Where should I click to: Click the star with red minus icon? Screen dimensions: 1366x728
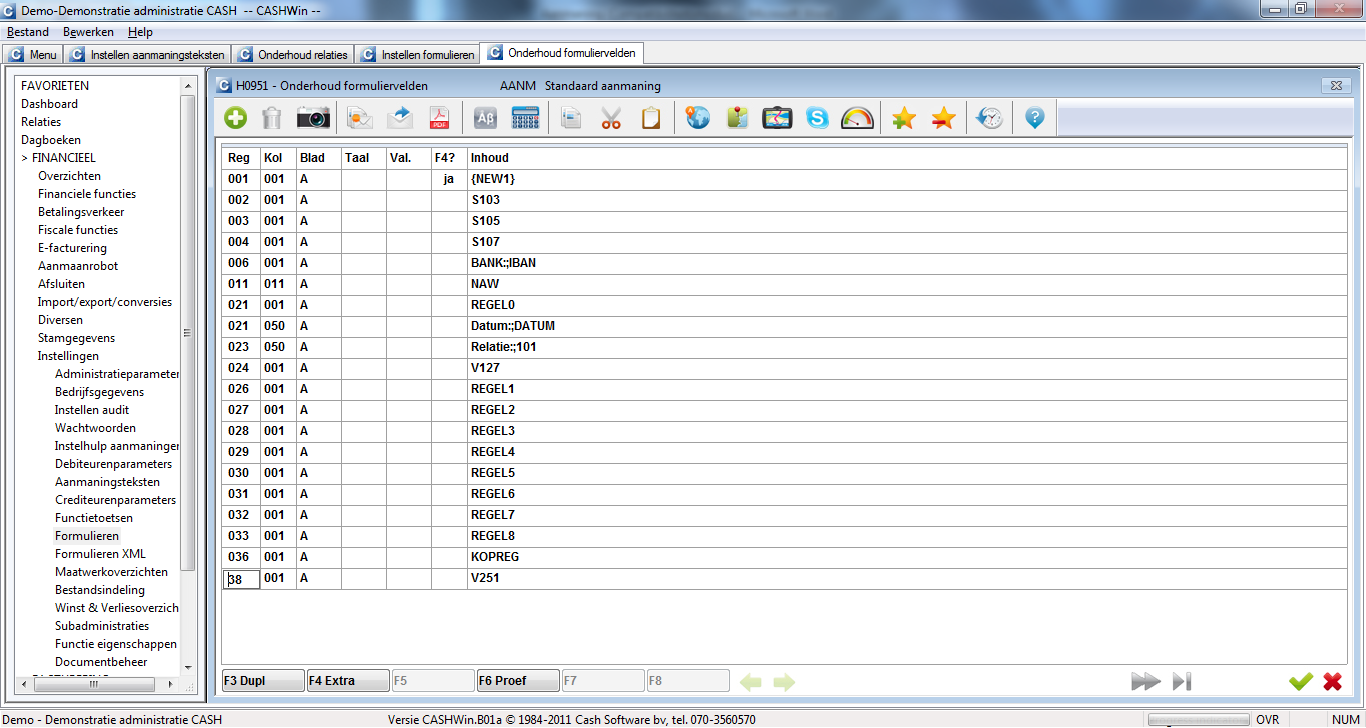pos(943,118)
